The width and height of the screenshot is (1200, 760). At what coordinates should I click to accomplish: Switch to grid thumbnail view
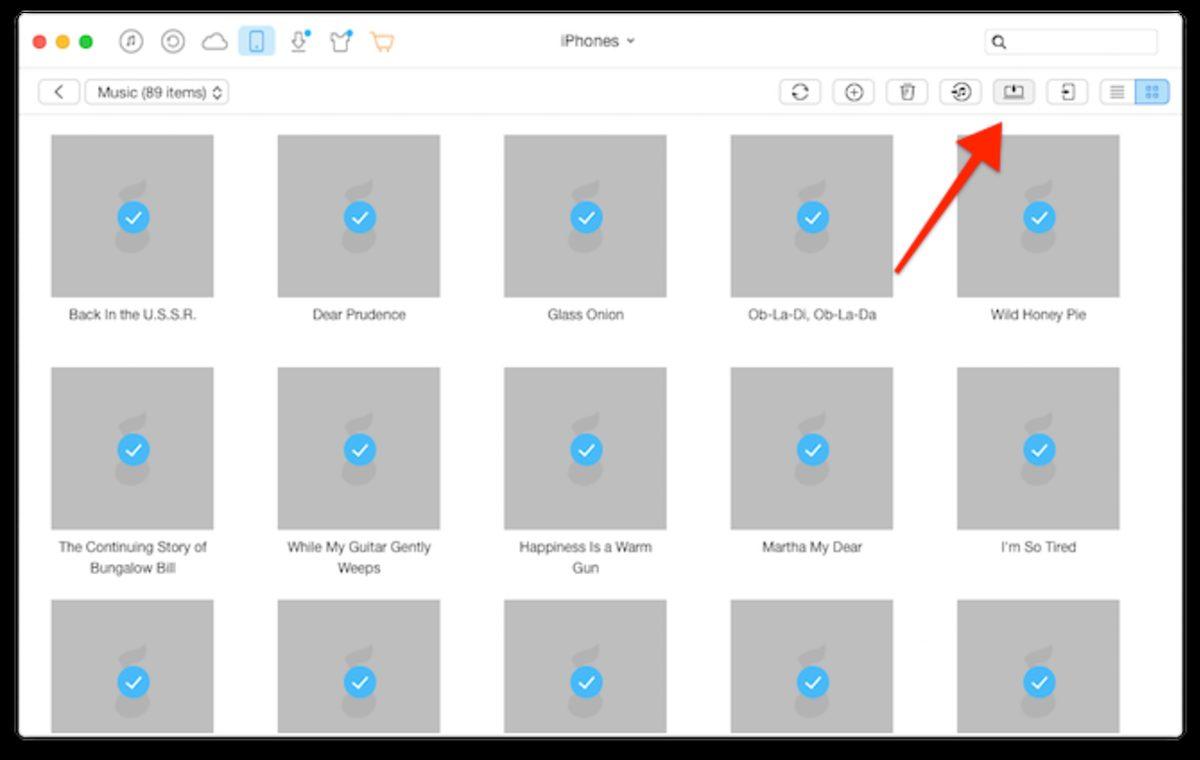1151,92
